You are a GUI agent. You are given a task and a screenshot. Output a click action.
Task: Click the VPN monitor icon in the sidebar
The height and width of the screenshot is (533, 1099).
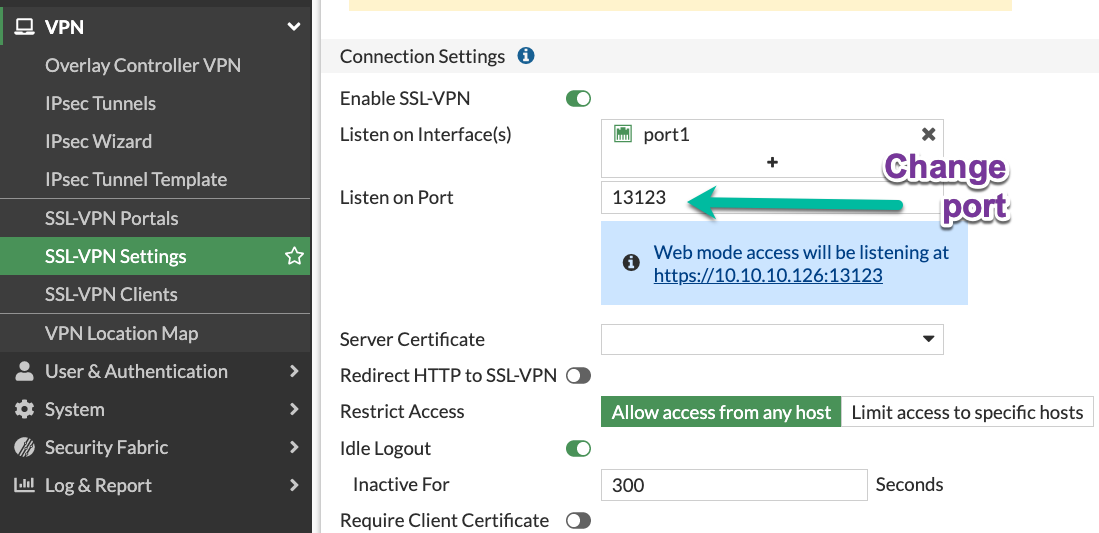[24, 27]
